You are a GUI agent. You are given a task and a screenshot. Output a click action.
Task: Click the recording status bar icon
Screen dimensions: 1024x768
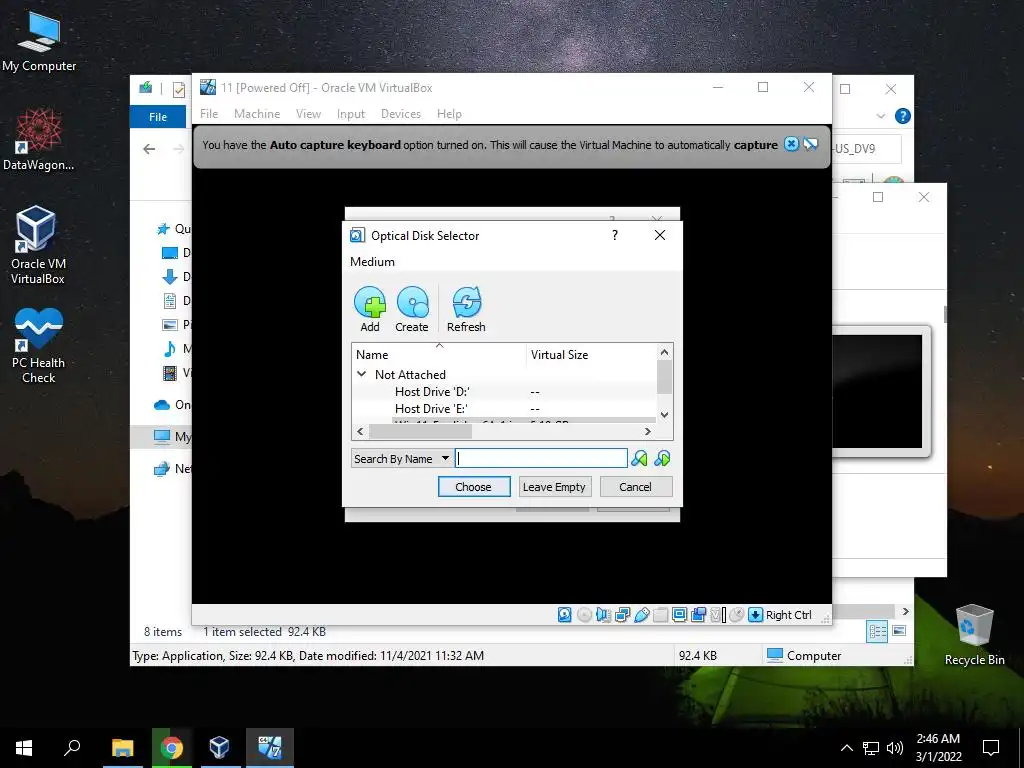pos(698,615)
